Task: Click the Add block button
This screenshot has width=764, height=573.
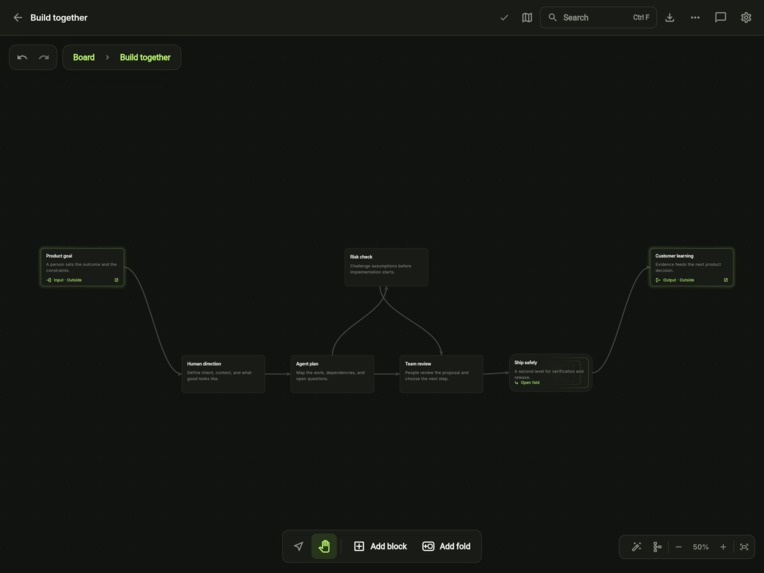Action: pyautogui.click(x=380, y=546)
